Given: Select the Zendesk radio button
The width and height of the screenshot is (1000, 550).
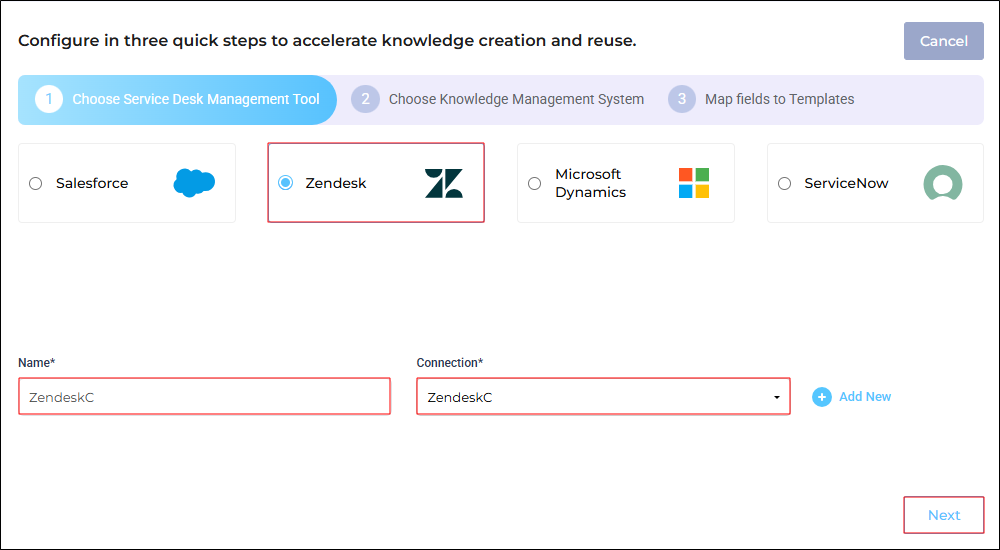Looking at the screenshot, I should click(x=286, y=183).
